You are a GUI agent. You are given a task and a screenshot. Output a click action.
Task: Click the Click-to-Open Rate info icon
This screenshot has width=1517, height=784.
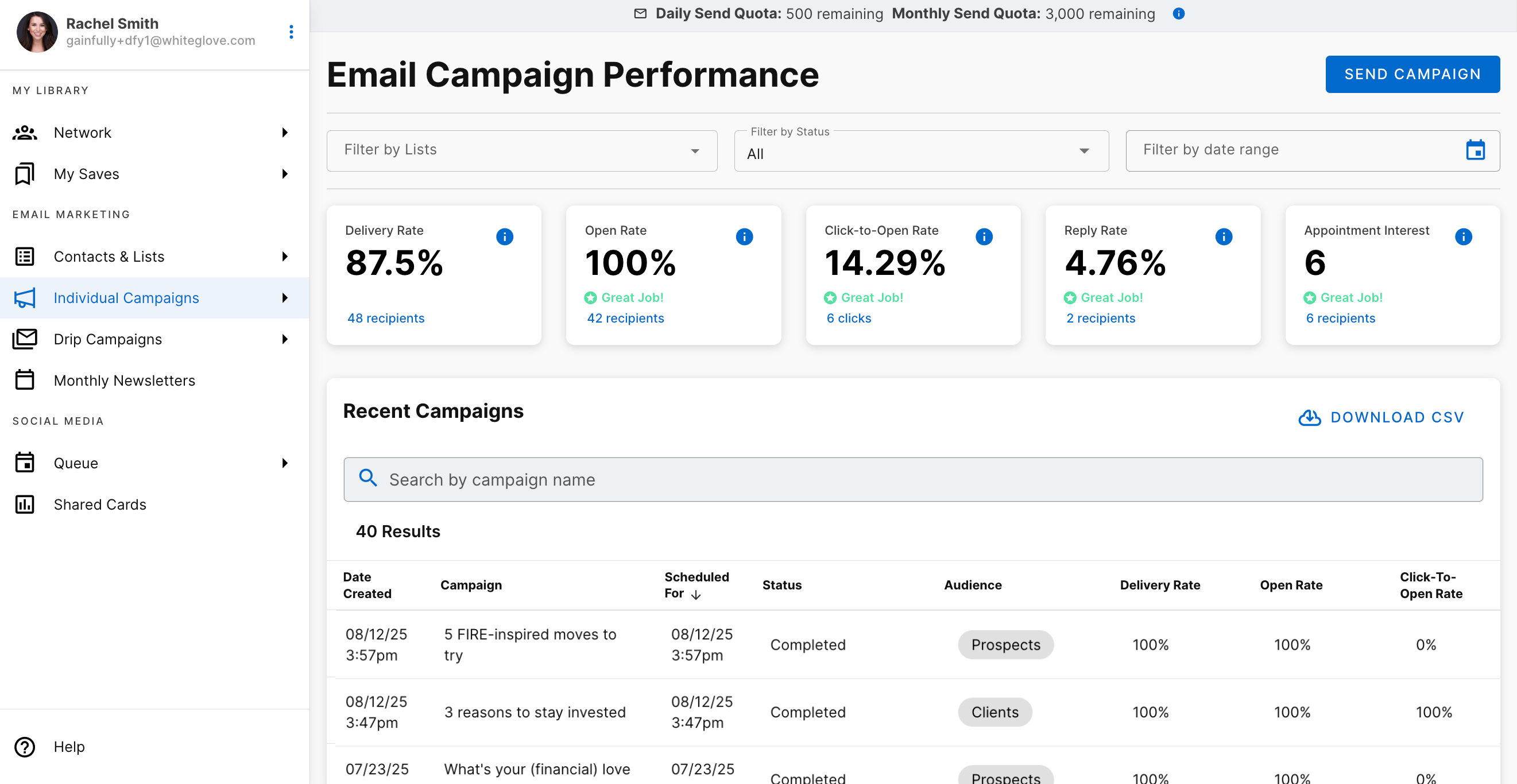click(x=984, y=236)
